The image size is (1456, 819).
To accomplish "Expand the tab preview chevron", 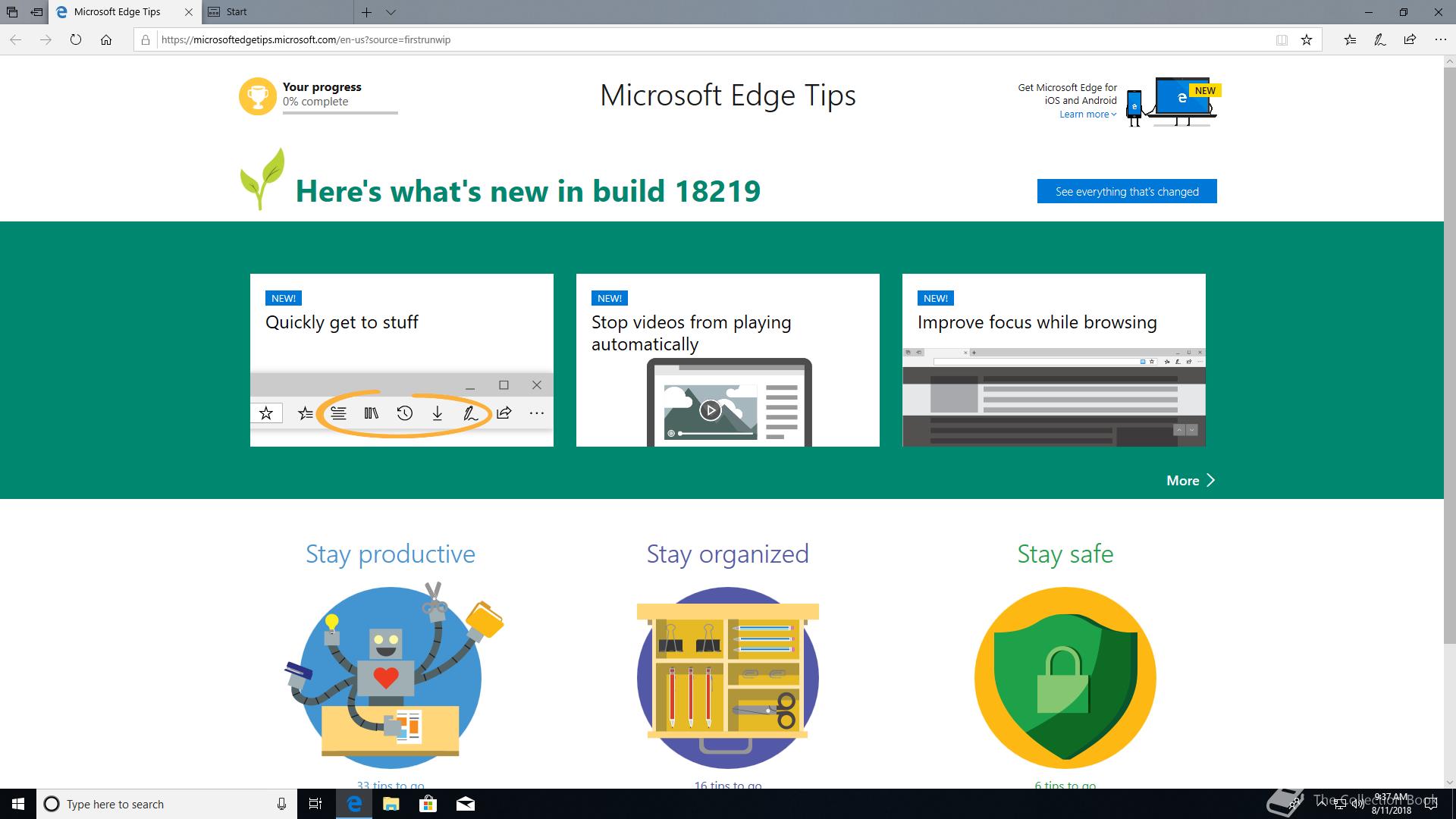I will [x=391, y=12].
